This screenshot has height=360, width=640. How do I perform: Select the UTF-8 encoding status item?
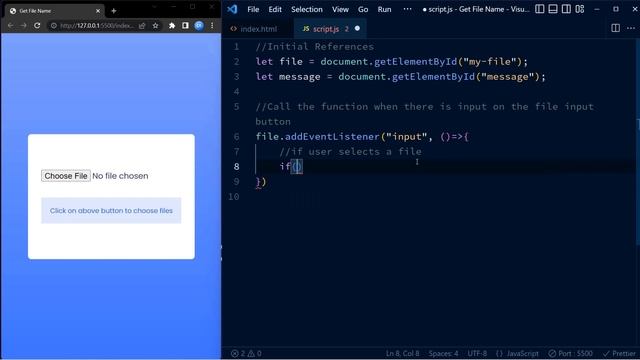477,353
